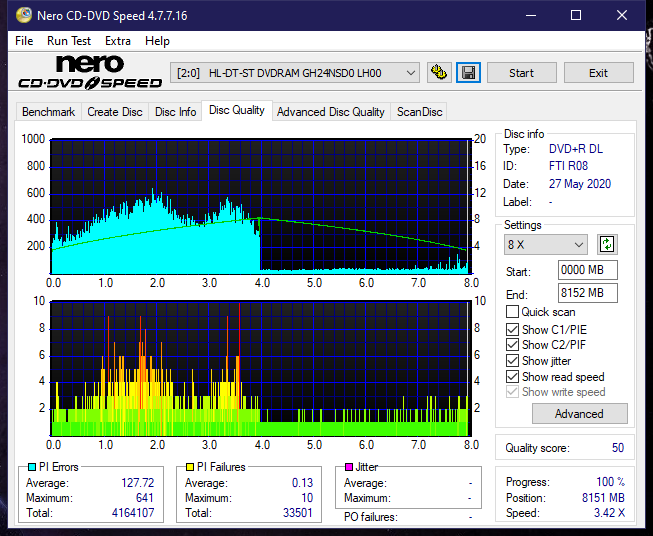Click the PI Failures graph area
653x536 pixels.
pyautogui.click(x=260, y=369)
